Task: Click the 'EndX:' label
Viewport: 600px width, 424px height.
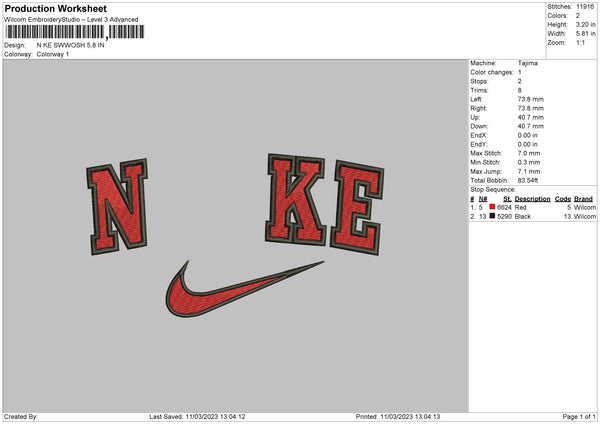Action: click(479, 135)
